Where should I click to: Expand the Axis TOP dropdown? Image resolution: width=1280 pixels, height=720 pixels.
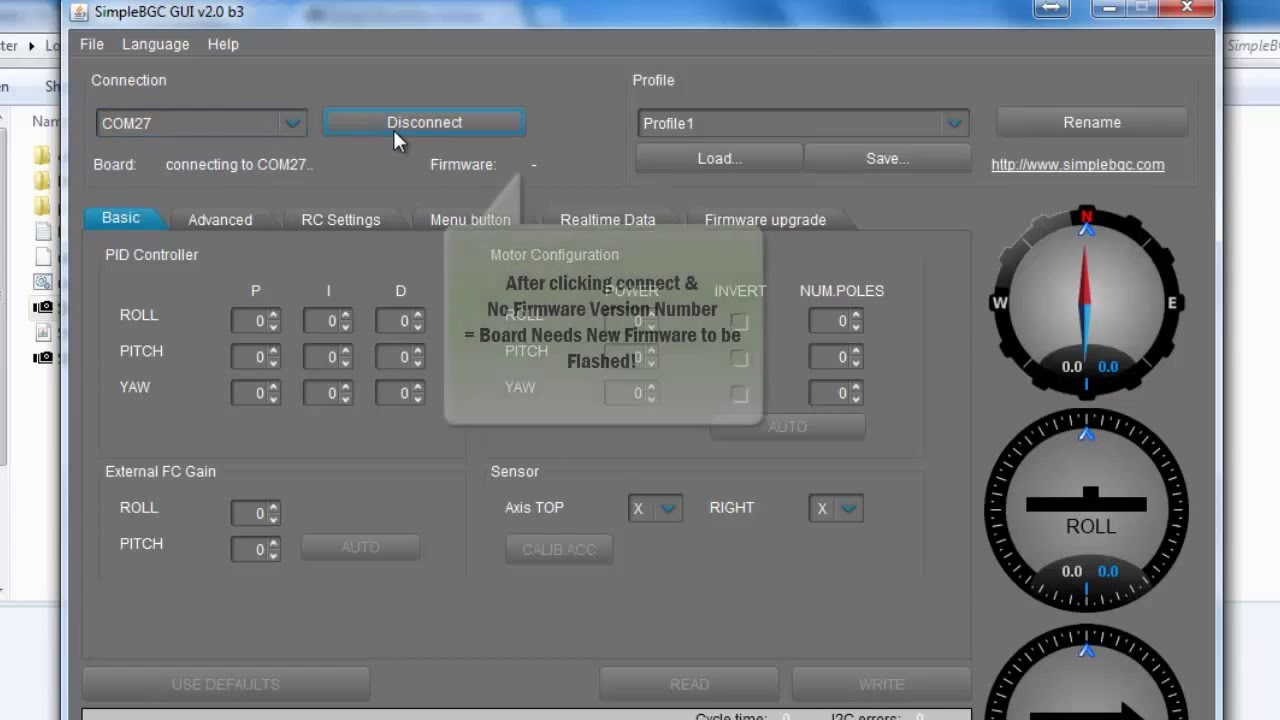point(655,508)
